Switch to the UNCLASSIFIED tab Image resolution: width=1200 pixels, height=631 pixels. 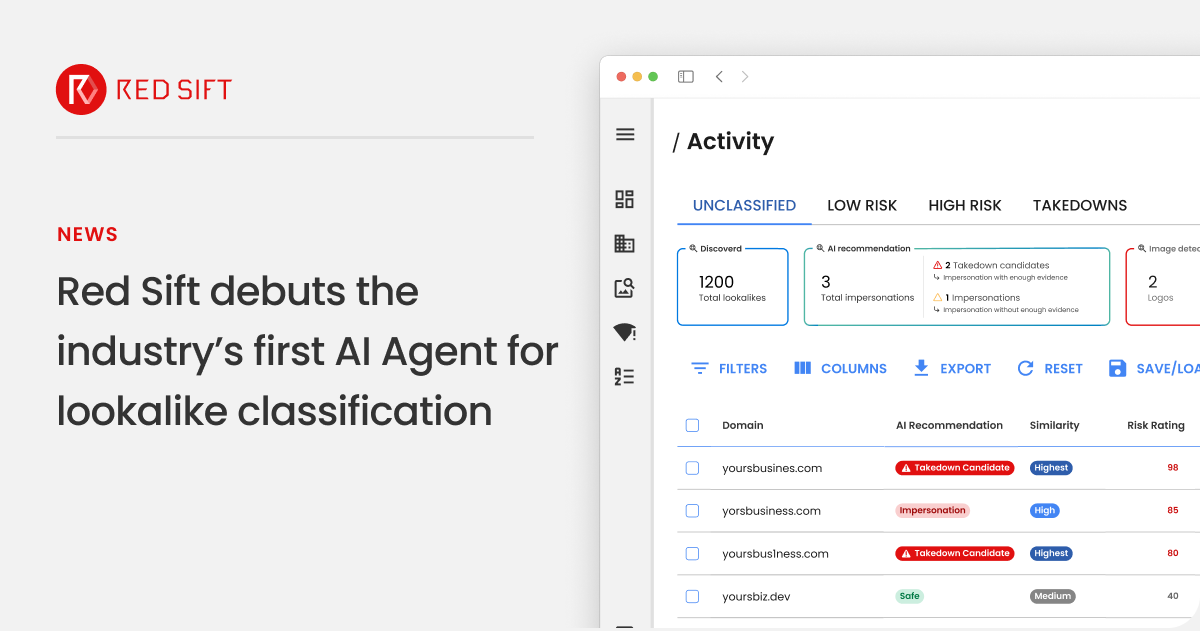click(744, 205)
